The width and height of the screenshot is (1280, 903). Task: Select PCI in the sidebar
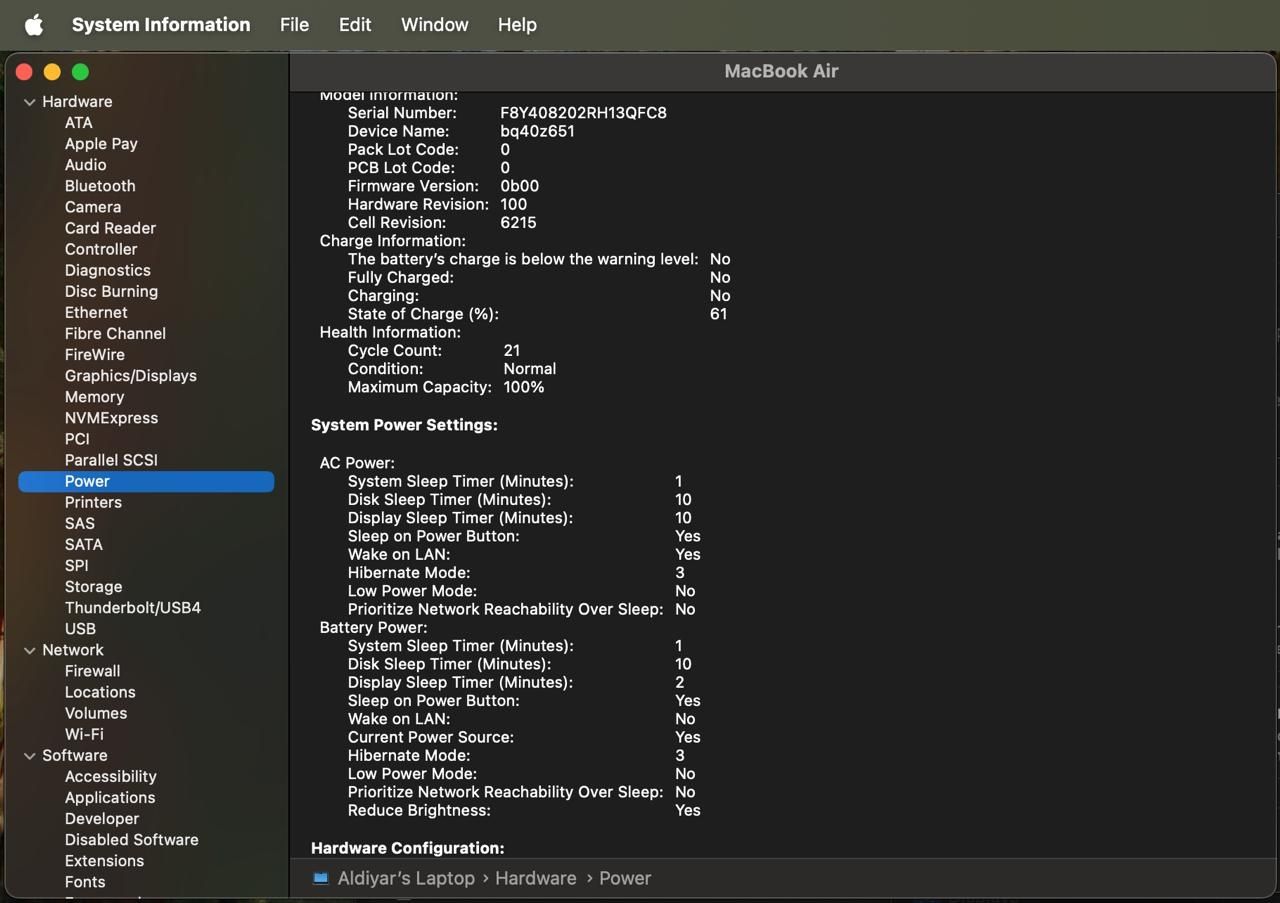click(77, 439)
